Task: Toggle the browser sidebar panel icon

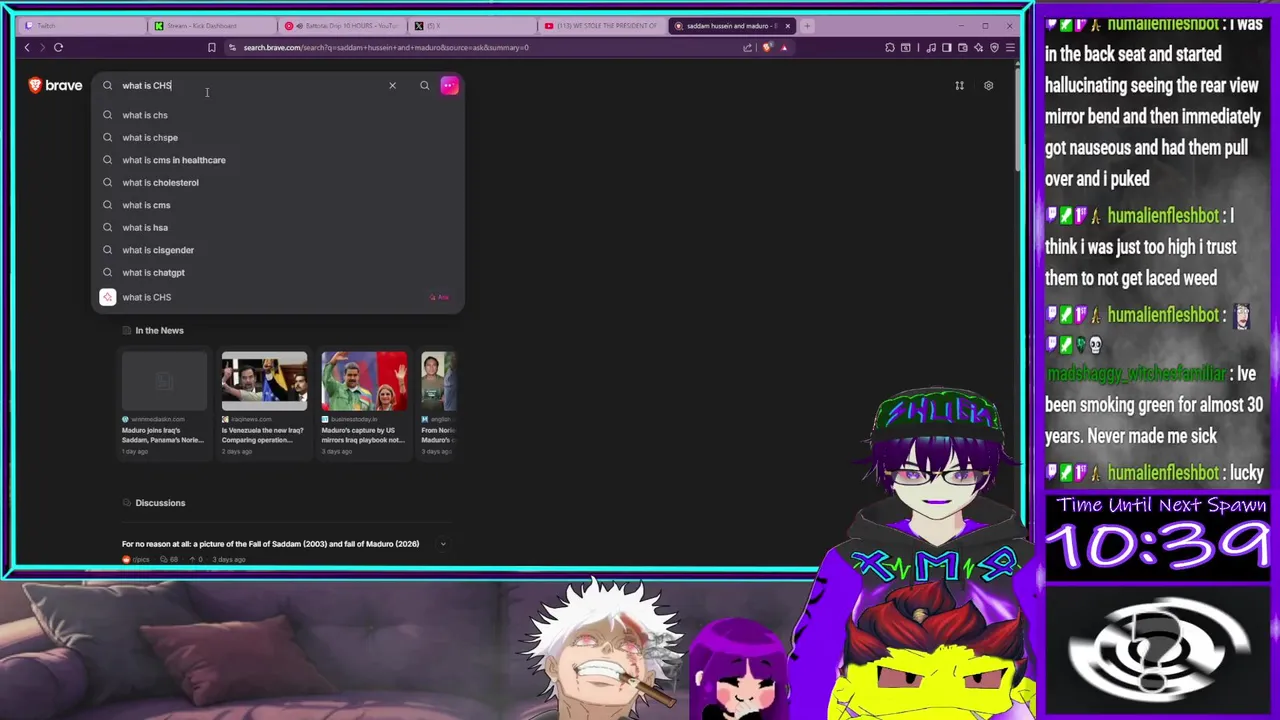Action: coord(947,47)
